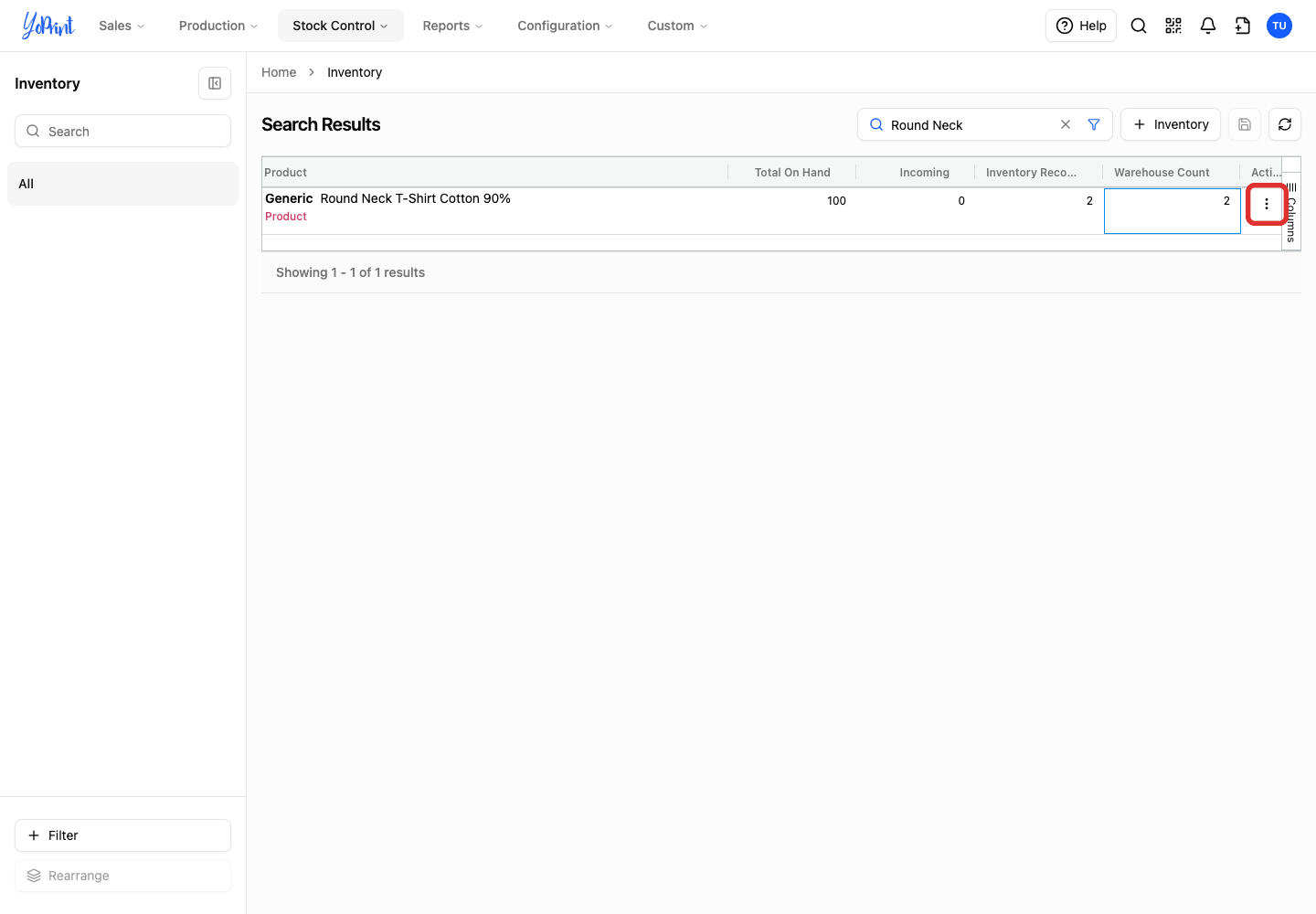
Task: Open the Columns side panel
Action: pos(1291,212)
